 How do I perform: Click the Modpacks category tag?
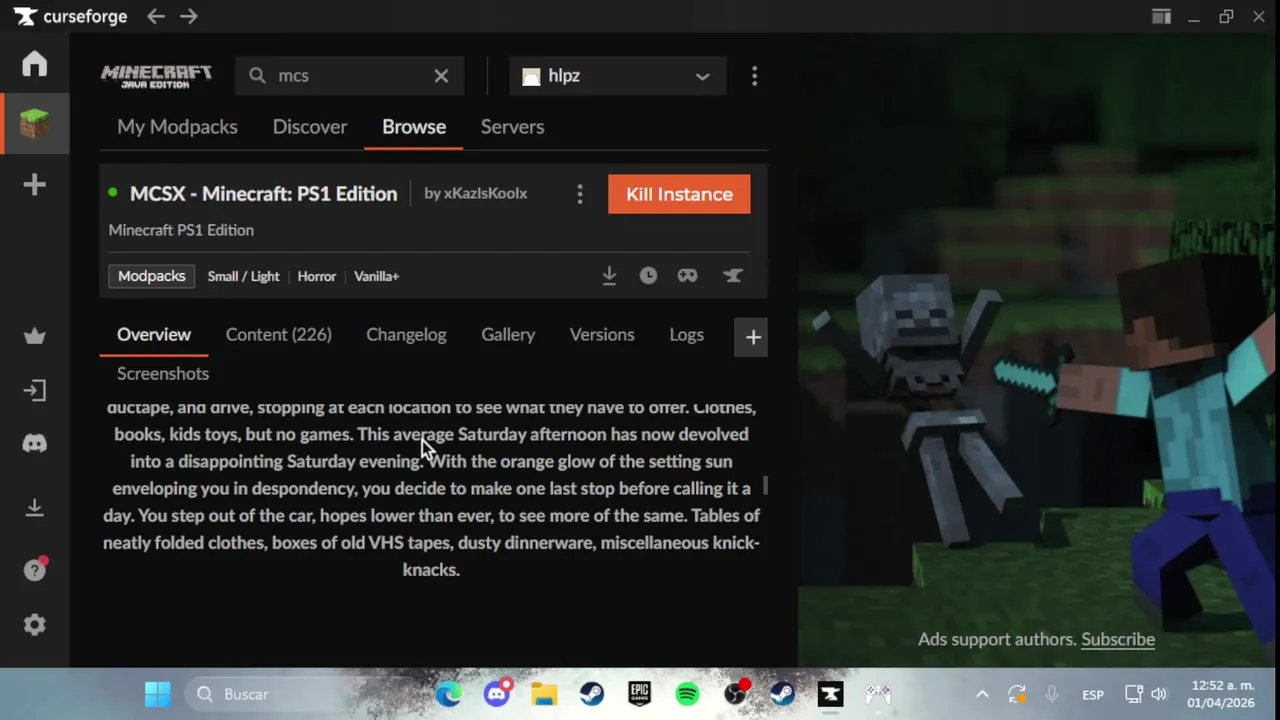[152, 276]
